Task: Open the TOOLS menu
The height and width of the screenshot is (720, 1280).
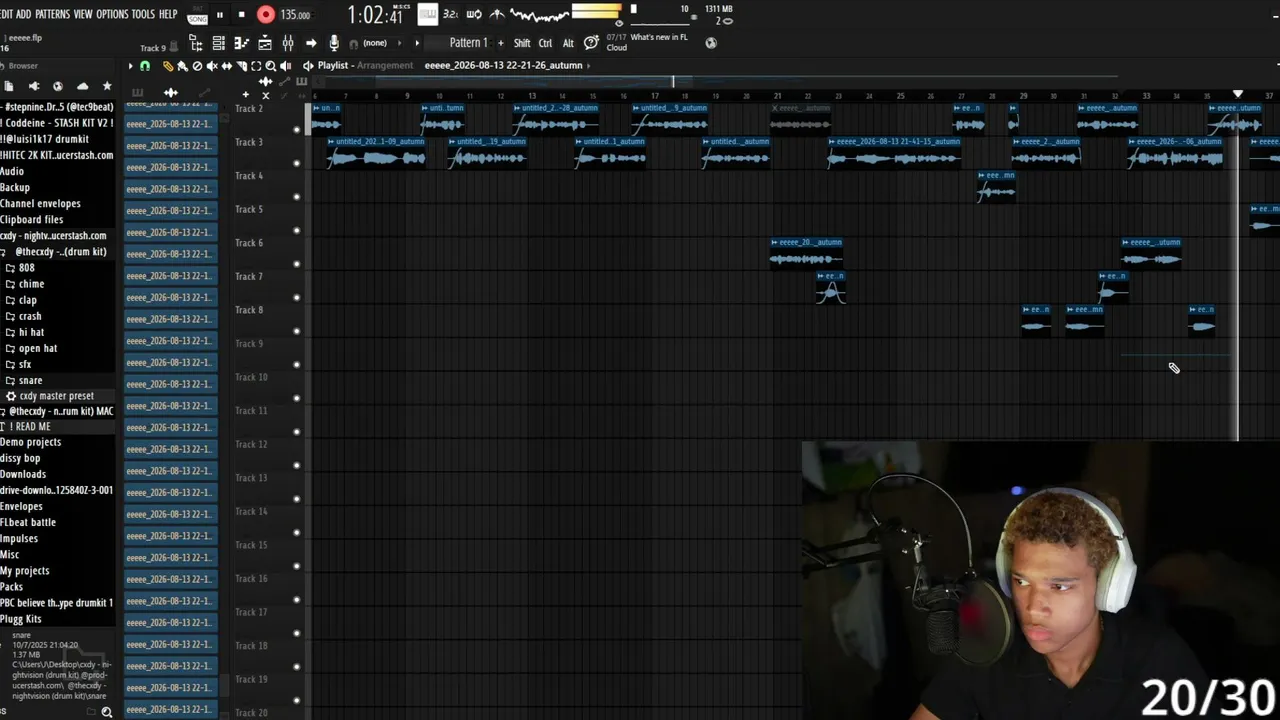Action: 143,14
